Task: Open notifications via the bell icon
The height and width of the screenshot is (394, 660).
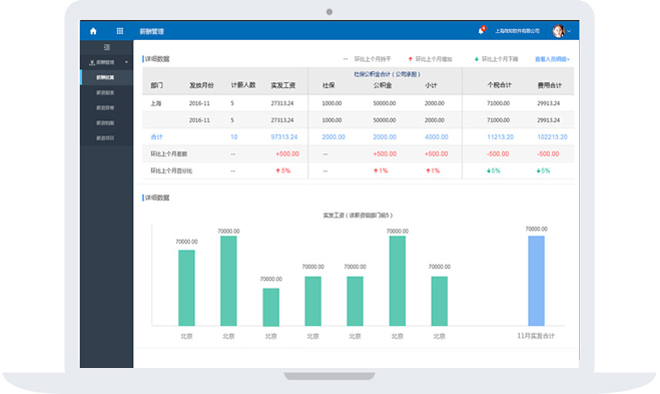Action: 481,31
